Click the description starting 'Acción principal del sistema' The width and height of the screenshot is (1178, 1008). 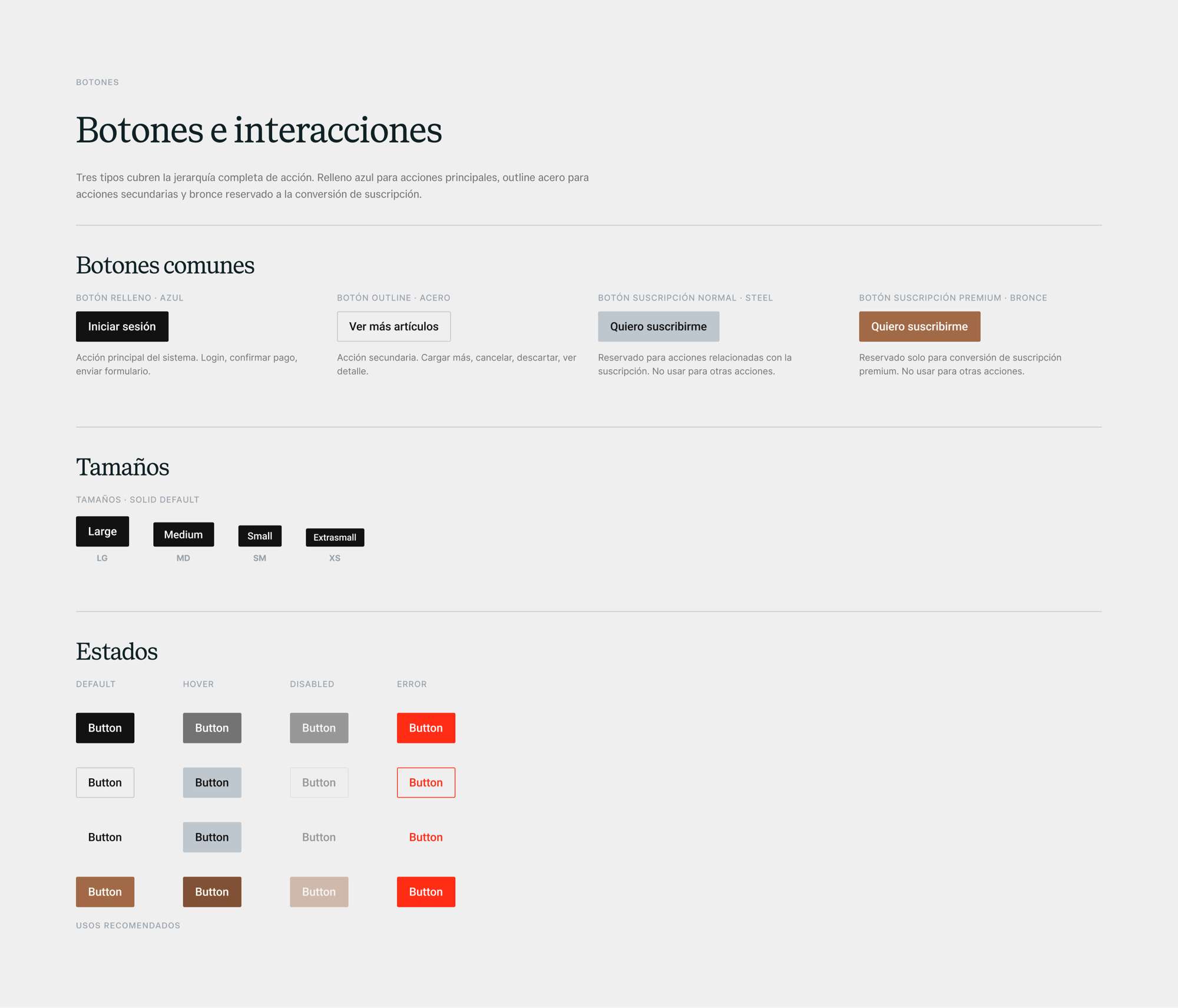coord(187,365)
